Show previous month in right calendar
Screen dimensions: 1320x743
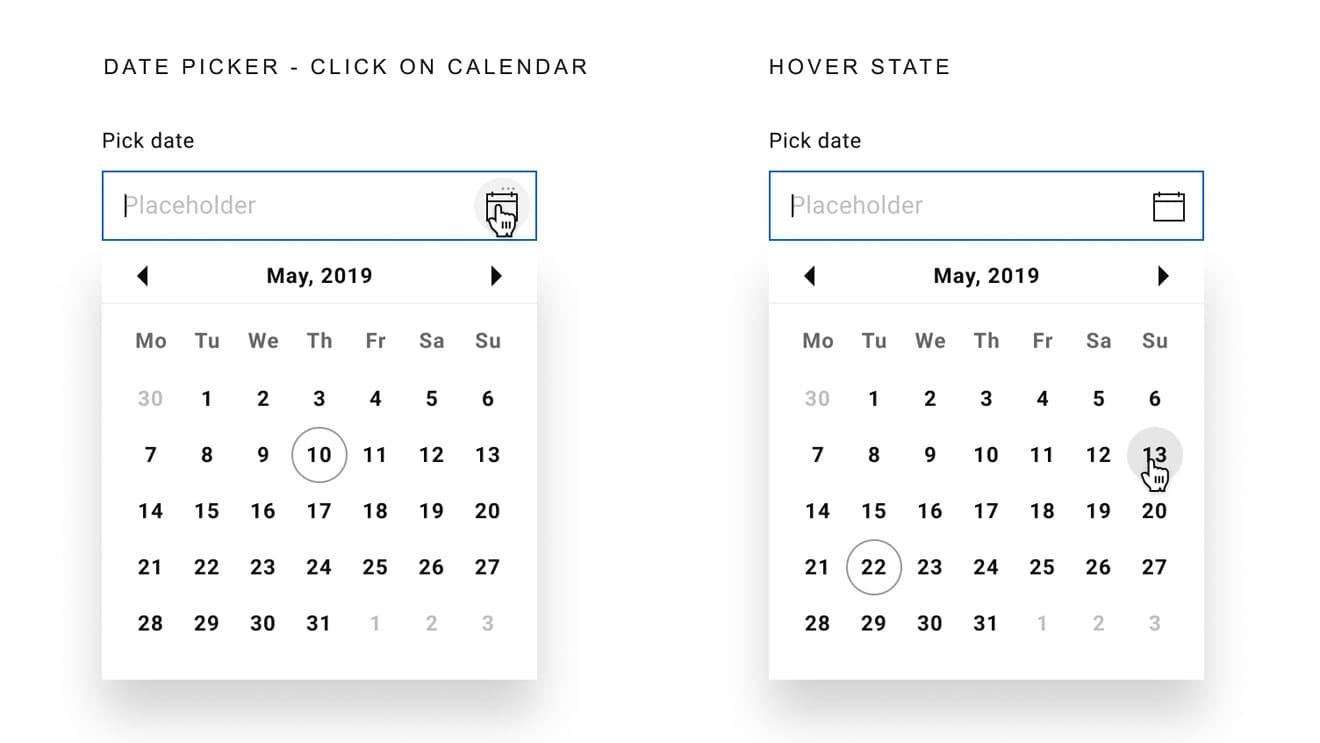(810, 276)
